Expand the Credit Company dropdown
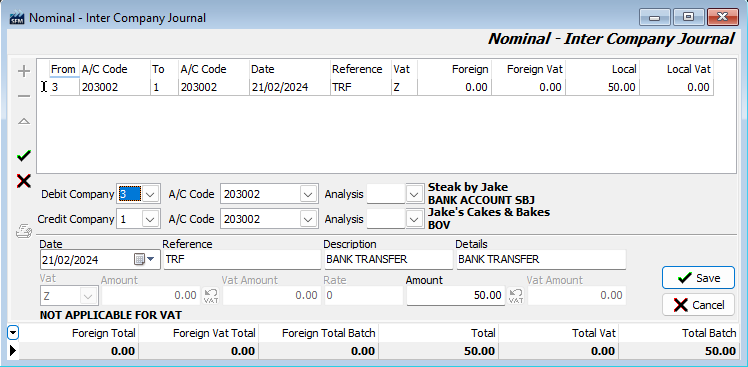The width and height of the screenshot is (748, 367). coord(150,220)
